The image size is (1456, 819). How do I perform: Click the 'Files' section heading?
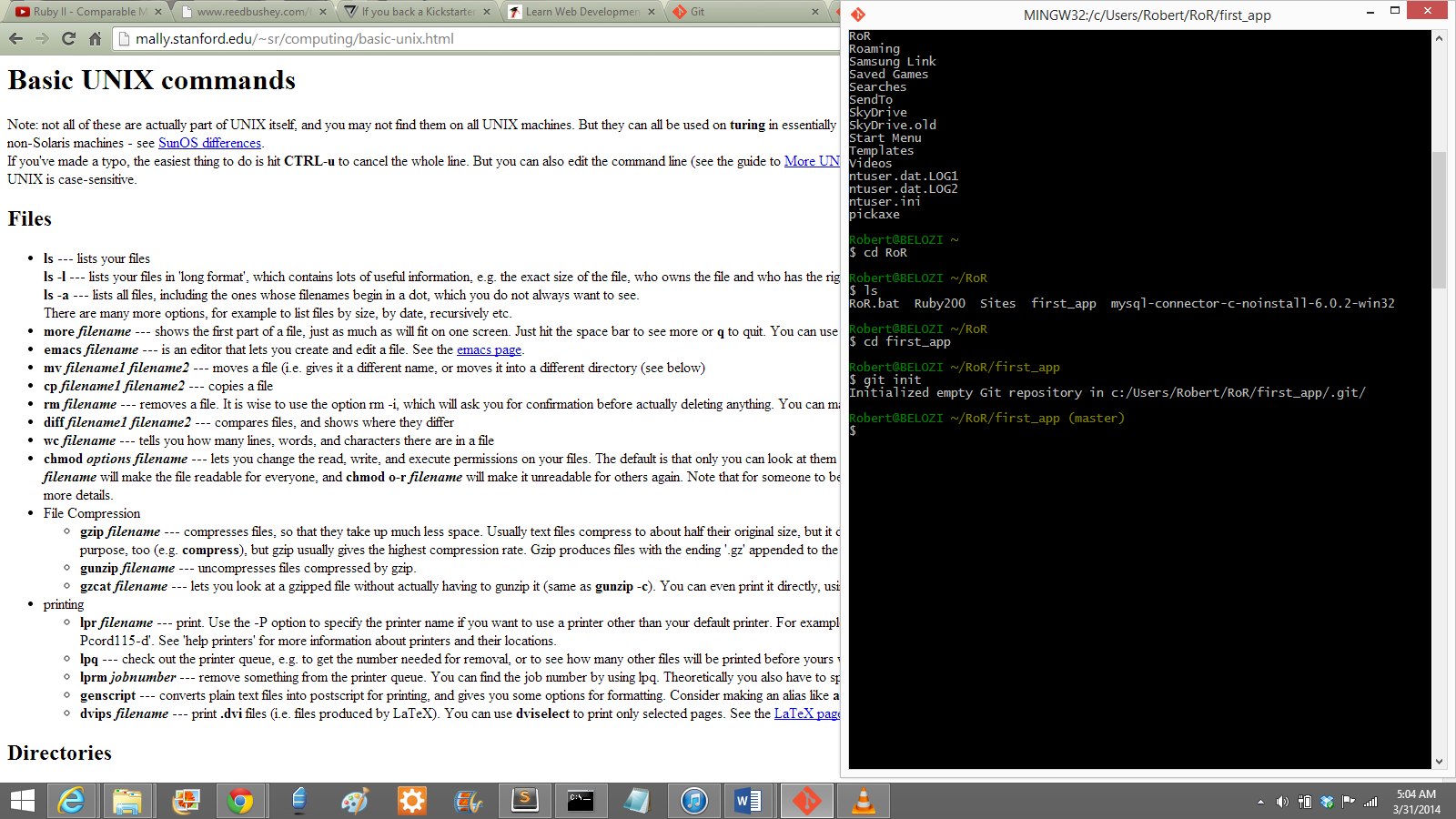pos(30,218)
